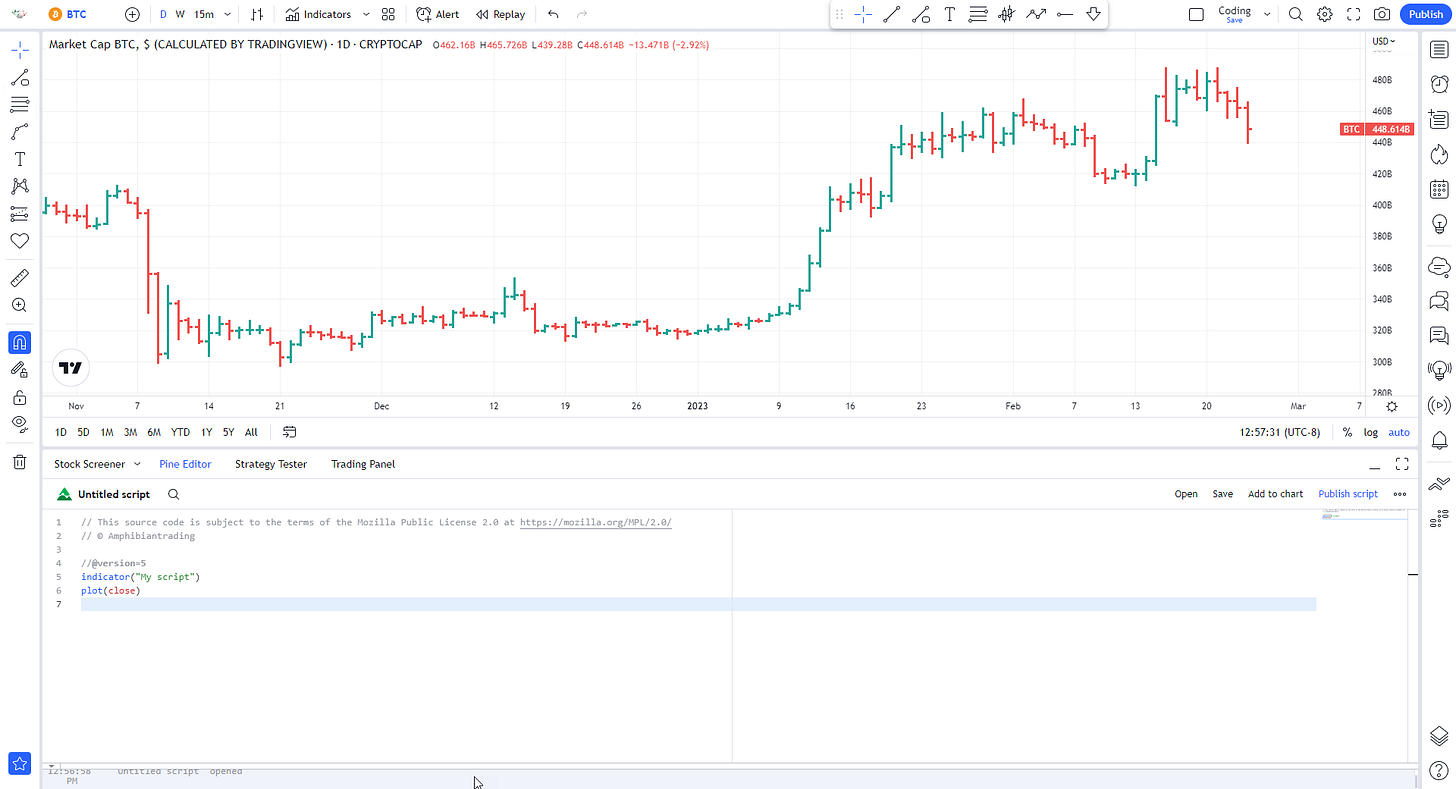Expand the timeframe interval dropdown

[229, 14]
